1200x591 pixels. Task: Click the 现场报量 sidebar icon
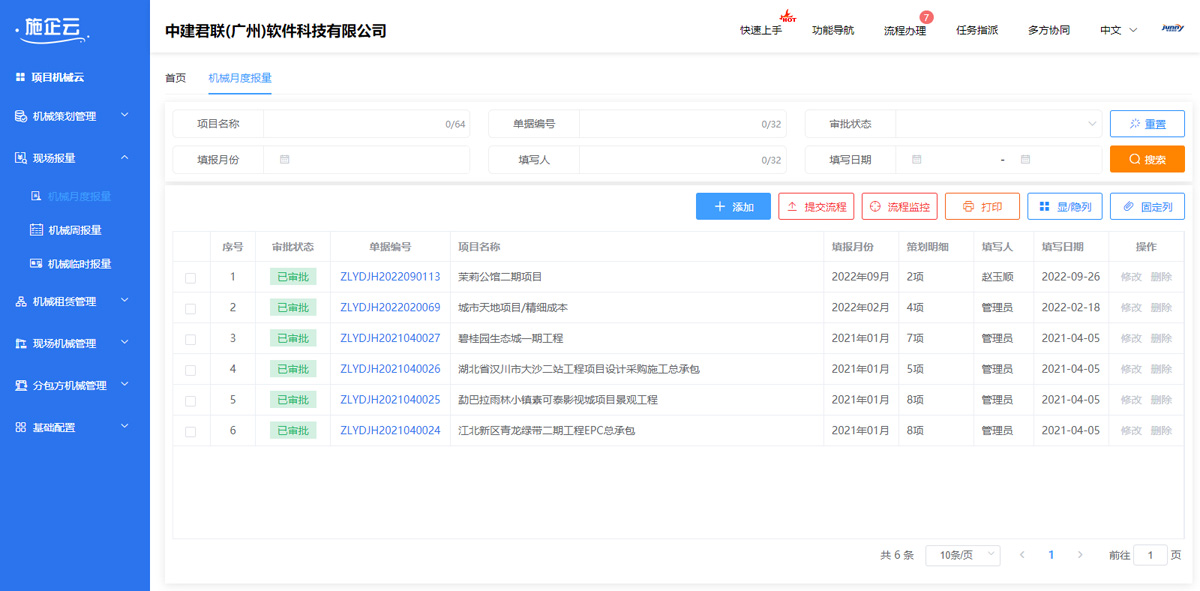(21, 158)
